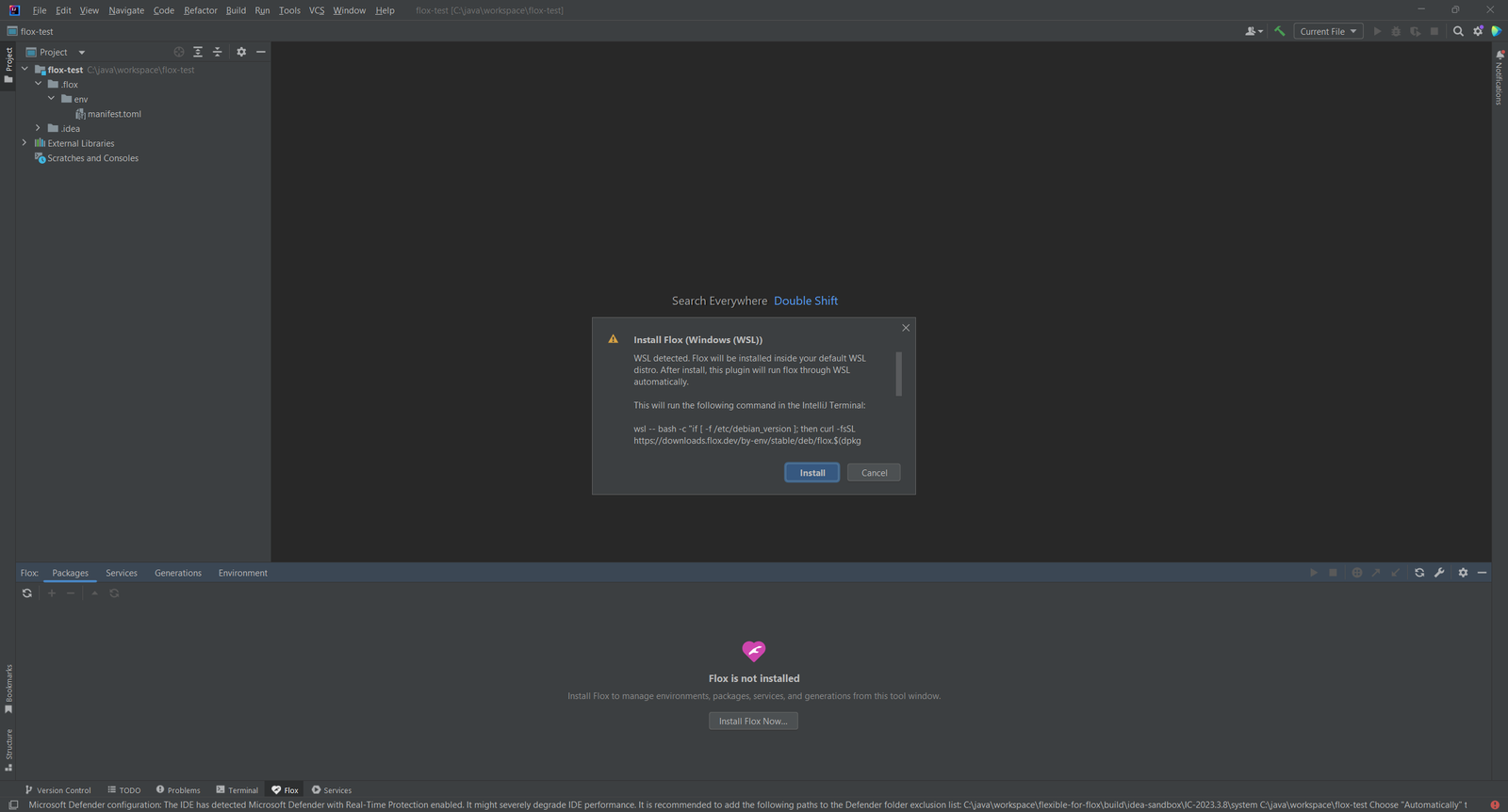Minimize the Flox tool window panel
Viewport: 1508px width, 812px height.
(1483, 573)
